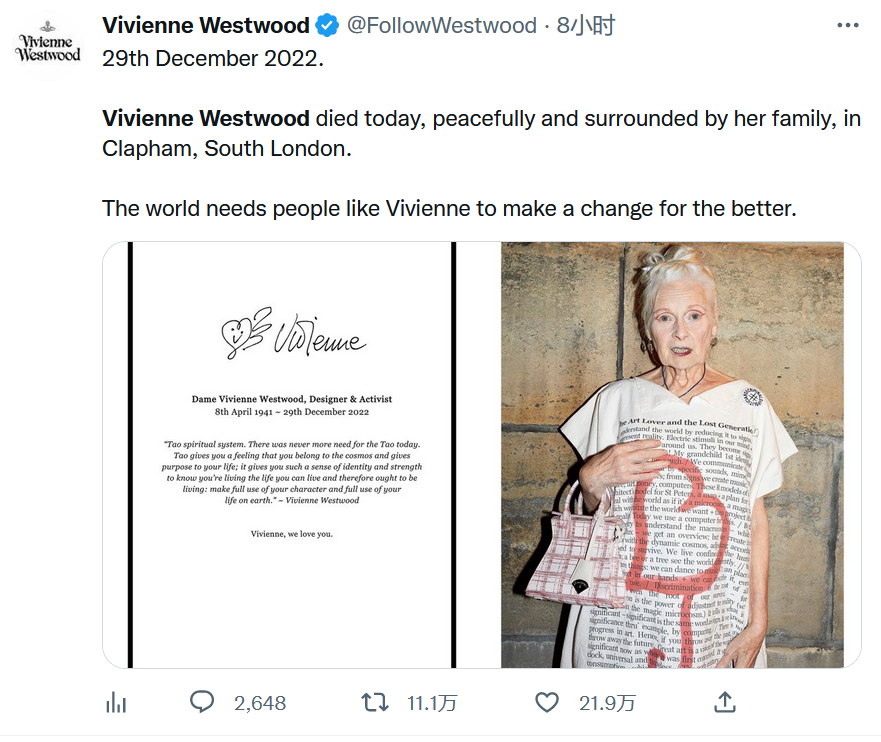The height and width of the screenshot is (742, 881).
Task: Click the "29th December 2022." tweet line
Action: coord(213,57)
